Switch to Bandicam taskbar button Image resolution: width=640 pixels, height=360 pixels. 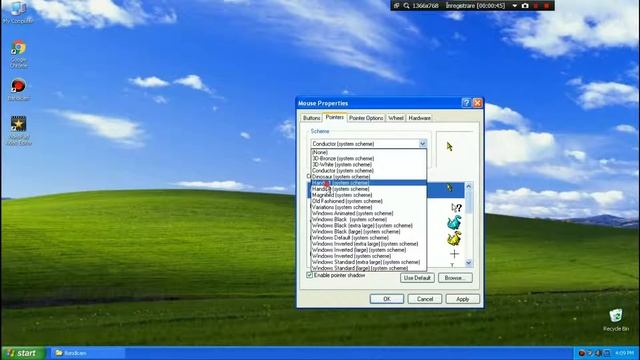pyautogui.click(x=87, y=353)
